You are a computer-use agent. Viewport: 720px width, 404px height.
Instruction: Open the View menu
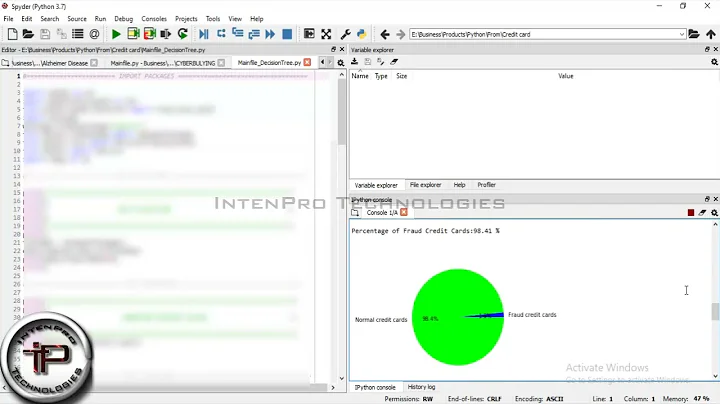[x=235, y=19]
